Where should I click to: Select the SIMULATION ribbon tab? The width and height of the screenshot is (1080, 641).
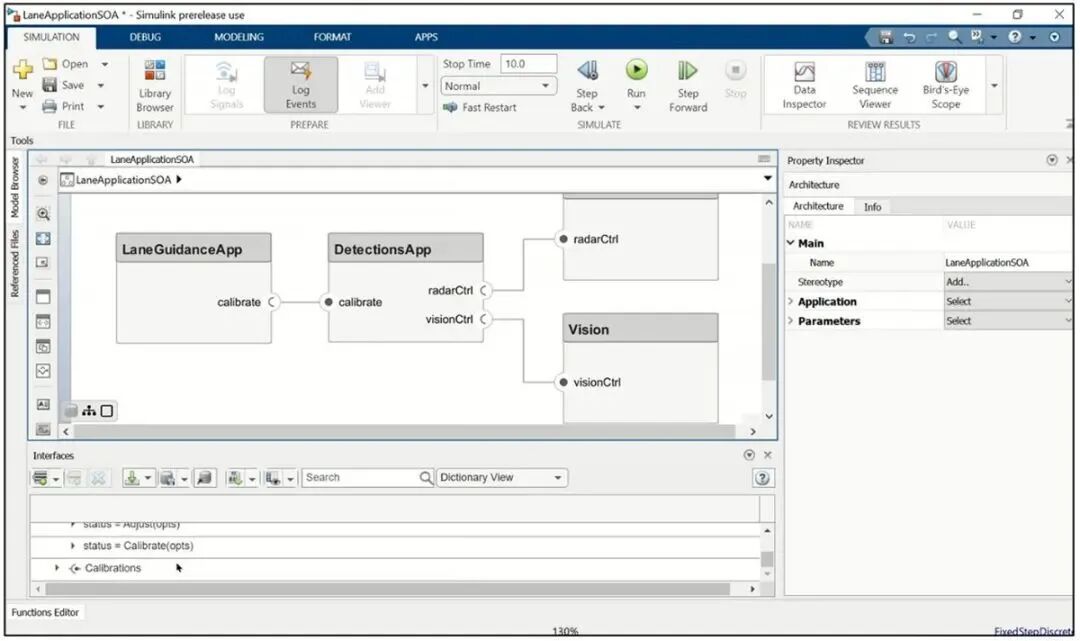pyautogui.click(x=52, y=37)
